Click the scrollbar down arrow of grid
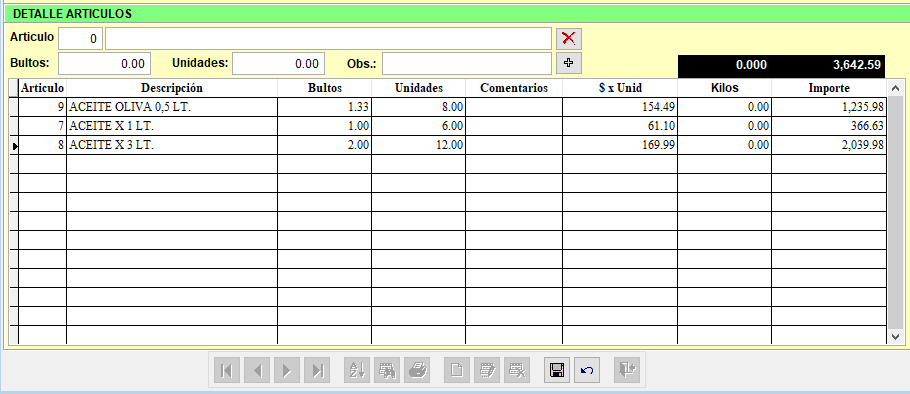The height and width of the screenshot is (394, 910). click(894, 336)
